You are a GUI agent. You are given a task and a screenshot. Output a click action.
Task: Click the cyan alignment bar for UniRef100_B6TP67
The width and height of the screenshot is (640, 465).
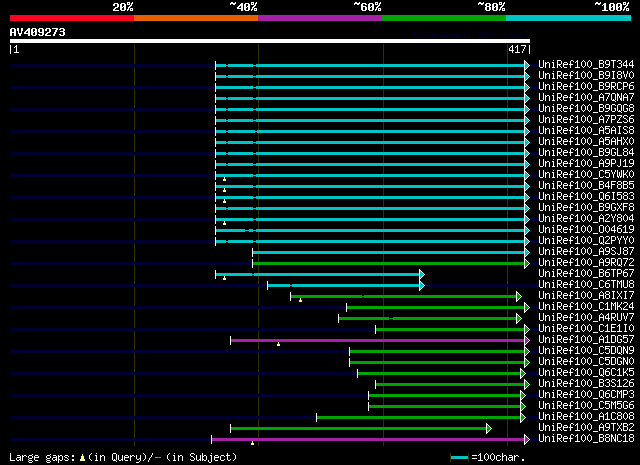tap(318, 274)
